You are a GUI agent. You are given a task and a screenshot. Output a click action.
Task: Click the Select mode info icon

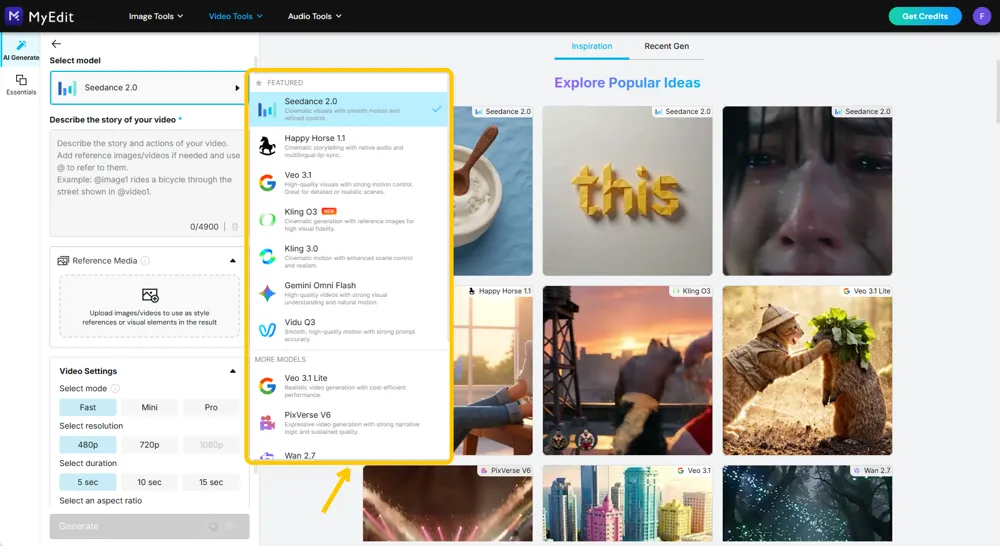click(x=115, y=388)
